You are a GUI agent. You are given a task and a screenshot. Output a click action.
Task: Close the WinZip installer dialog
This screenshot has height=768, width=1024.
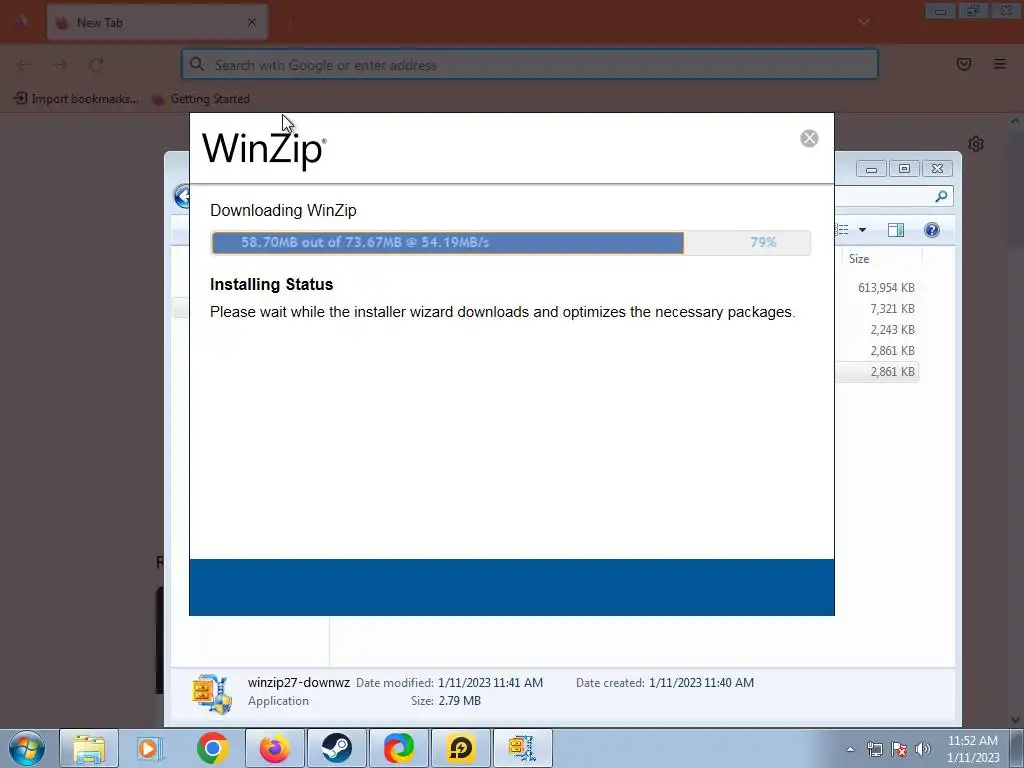(x=809, y=138)
